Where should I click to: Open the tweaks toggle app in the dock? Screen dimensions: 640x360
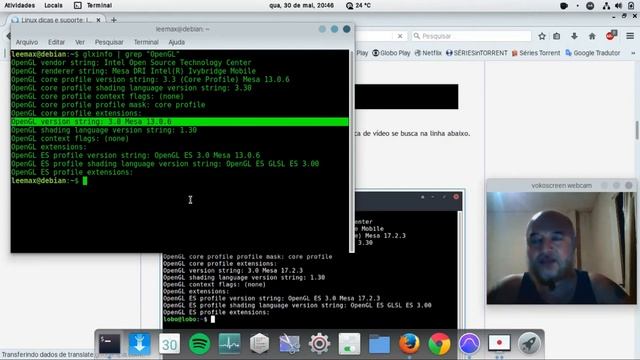coord(349,344)
